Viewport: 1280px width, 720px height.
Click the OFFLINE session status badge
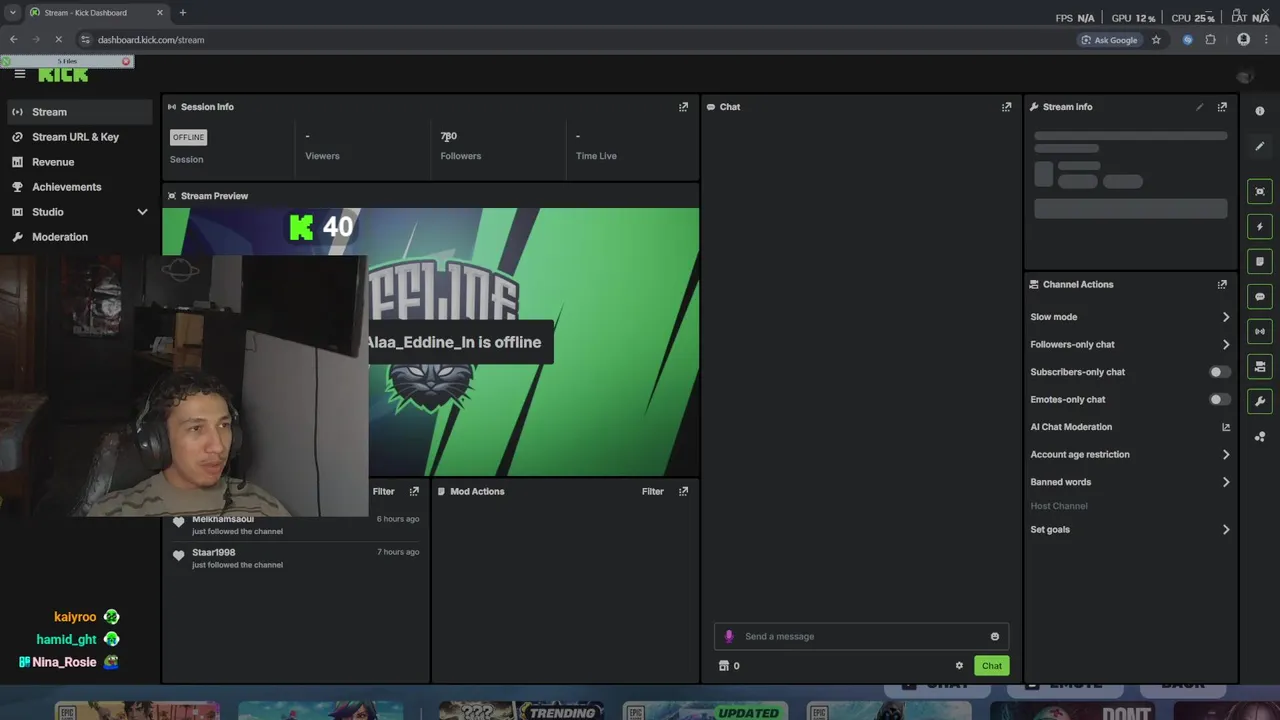(x=188, y=138)
